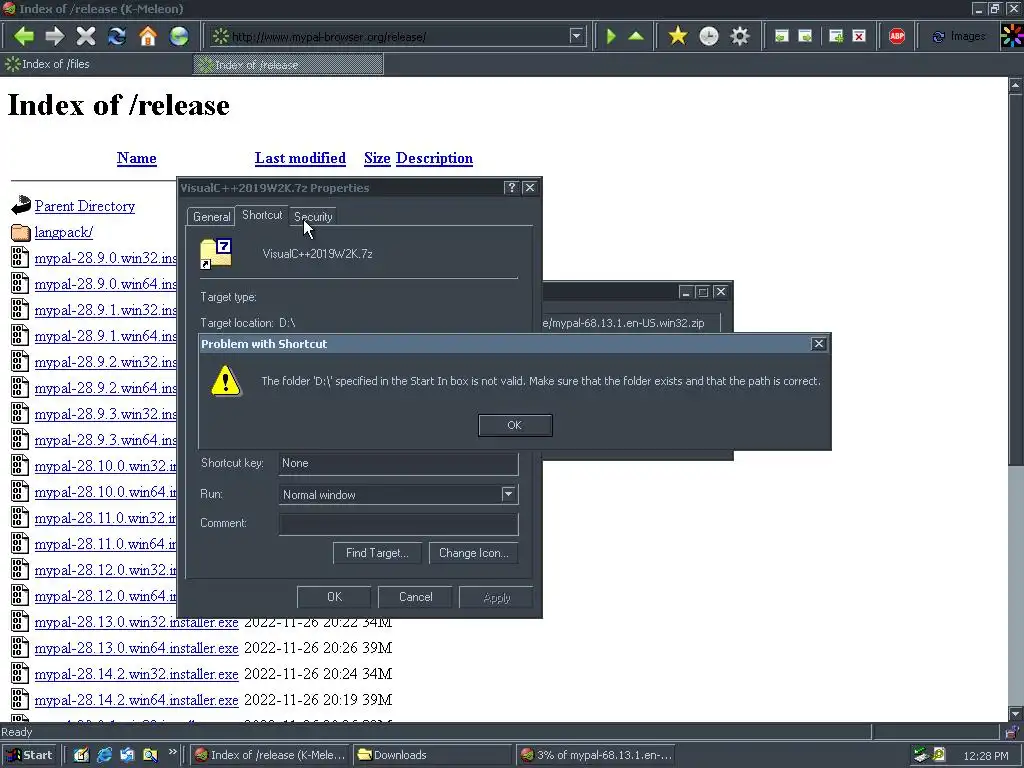Screen dimensions: 1024x768
Task: Click the 12:28 PM taskbar clock
Action: pyautogui.click(x=985, y=756)
